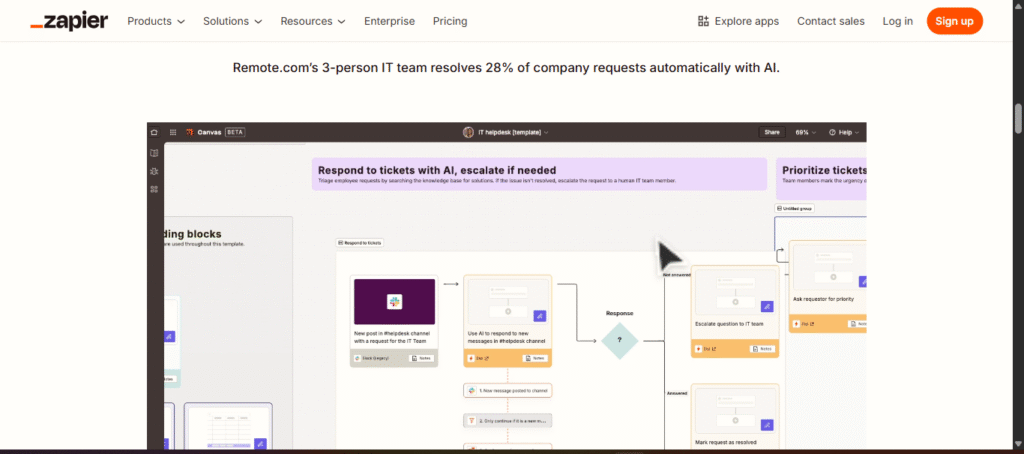Open the Pricing menu item
Screen dimensions: 1024x454
[450, 21]
